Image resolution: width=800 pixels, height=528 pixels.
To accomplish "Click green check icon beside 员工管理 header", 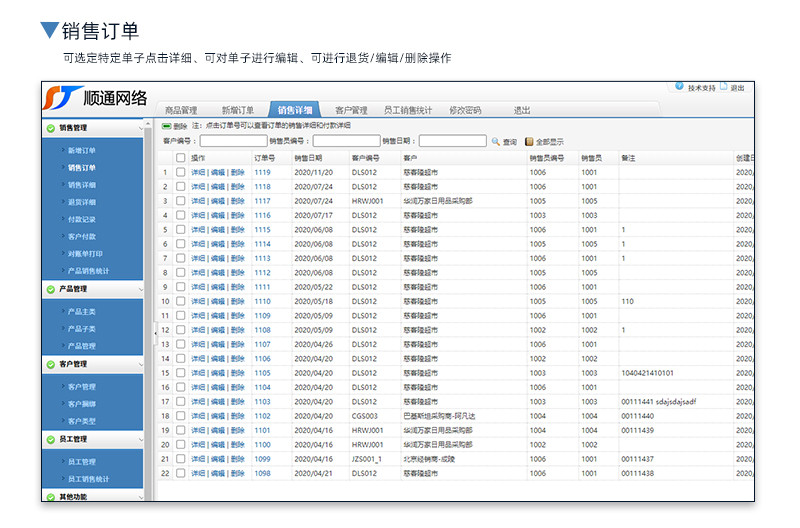I will coord(51,439).
